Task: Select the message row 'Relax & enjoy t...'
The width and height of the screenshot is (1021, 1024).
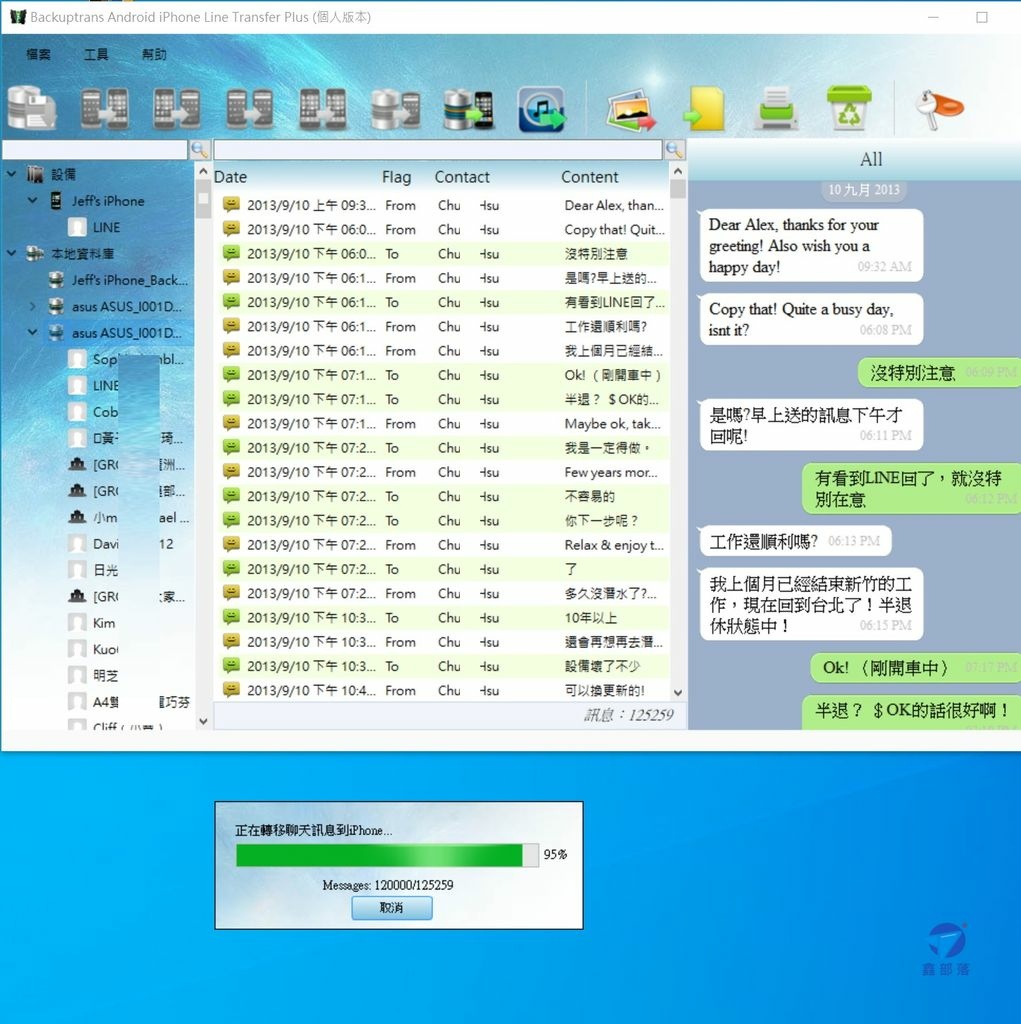Action: (x=442, y=545)
